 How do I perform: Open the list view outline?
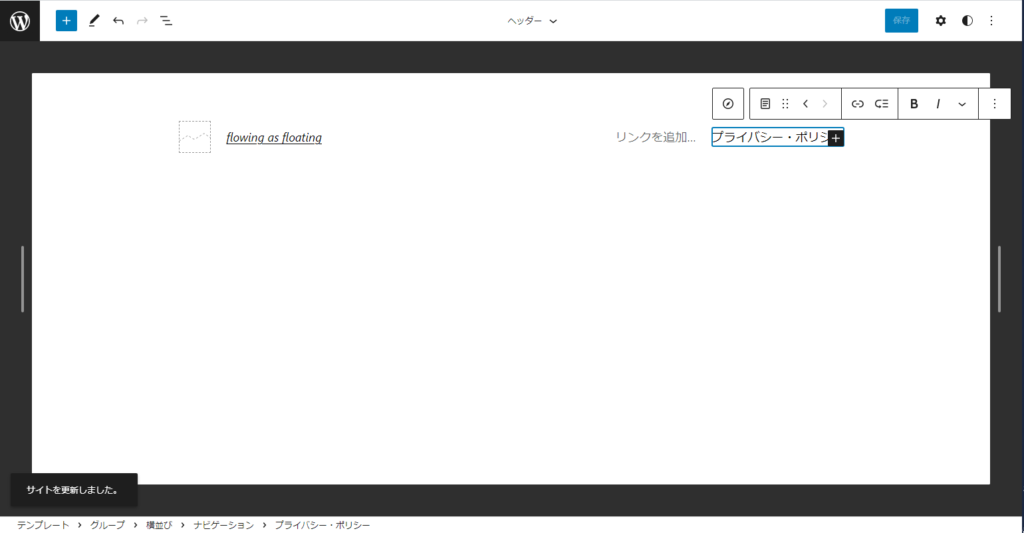(166, 20)
